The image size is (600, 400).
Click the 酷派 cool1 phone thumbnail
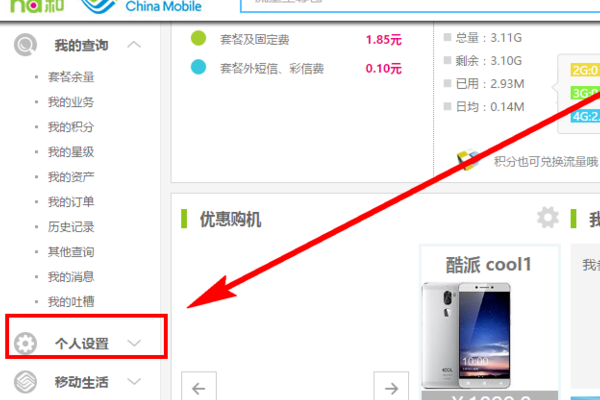466,335
